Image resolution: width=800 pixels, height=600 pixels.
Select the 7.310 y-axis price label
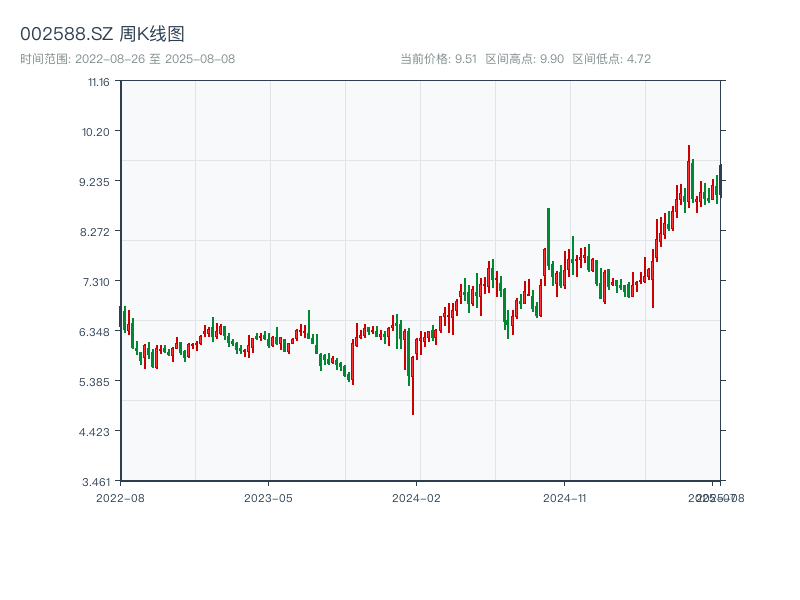pos(96,281)
